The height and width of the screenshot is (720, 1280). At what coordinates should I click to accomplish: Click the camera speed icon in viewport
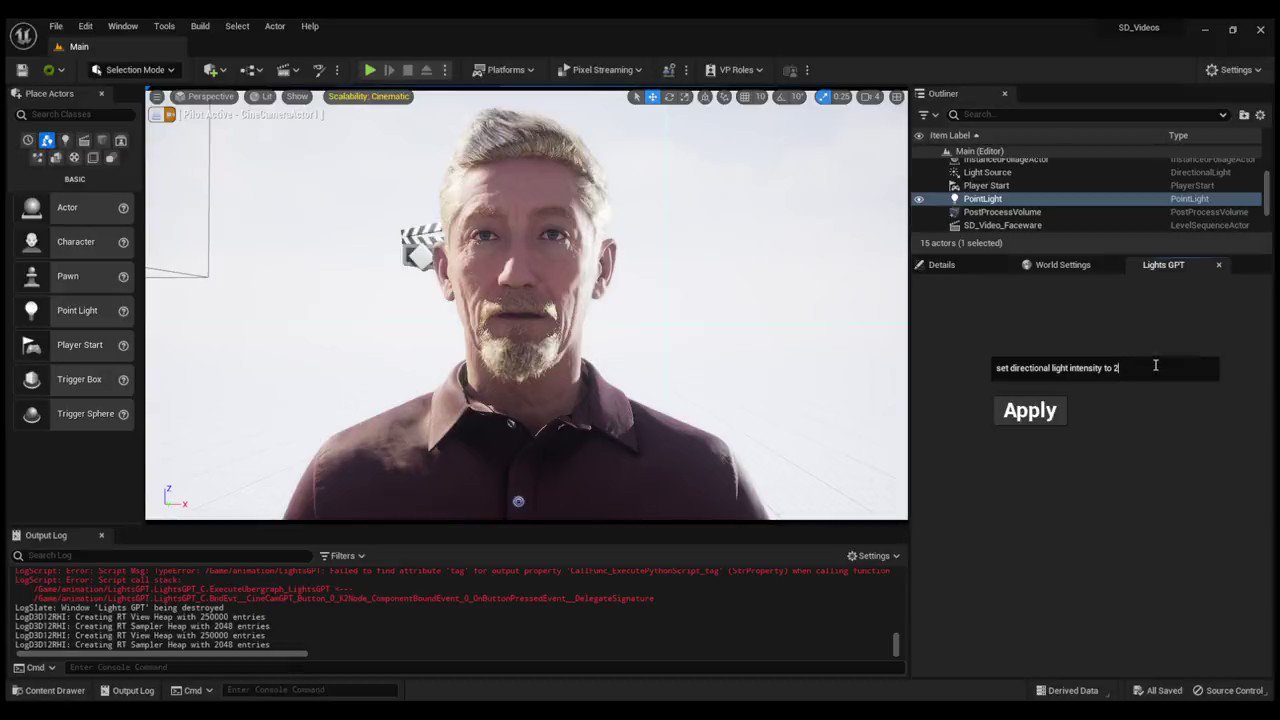tap(867, 96)
